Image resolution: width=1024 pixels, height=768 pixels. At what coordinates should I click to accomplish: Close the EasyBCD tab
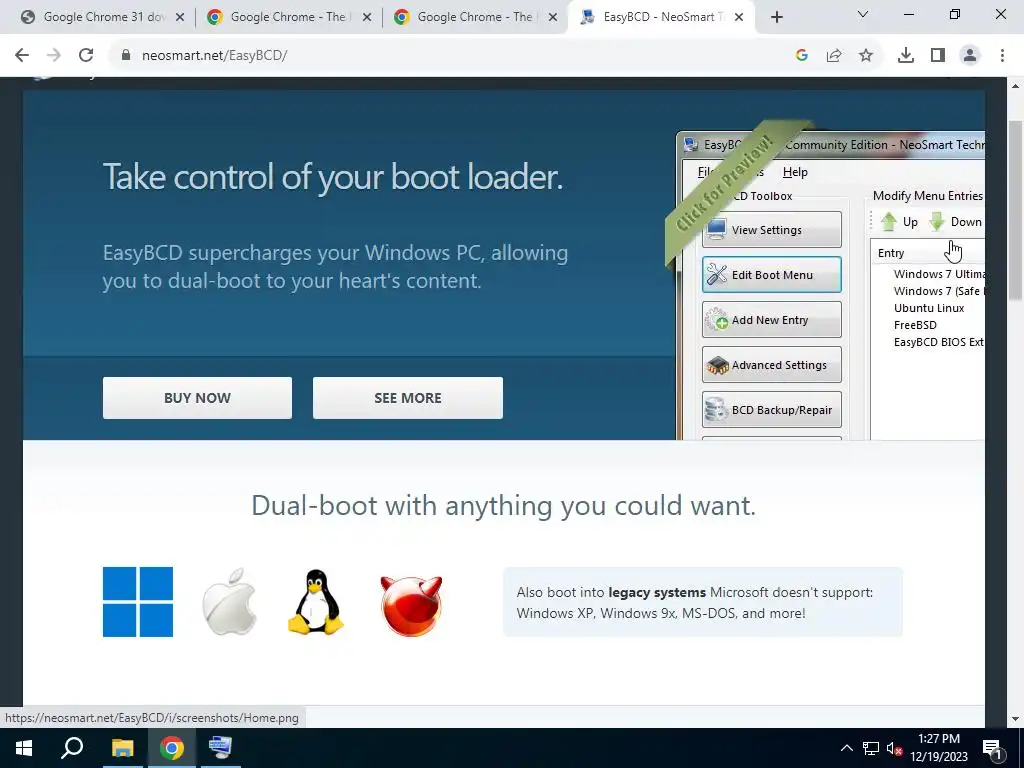[x=739, y=17]
